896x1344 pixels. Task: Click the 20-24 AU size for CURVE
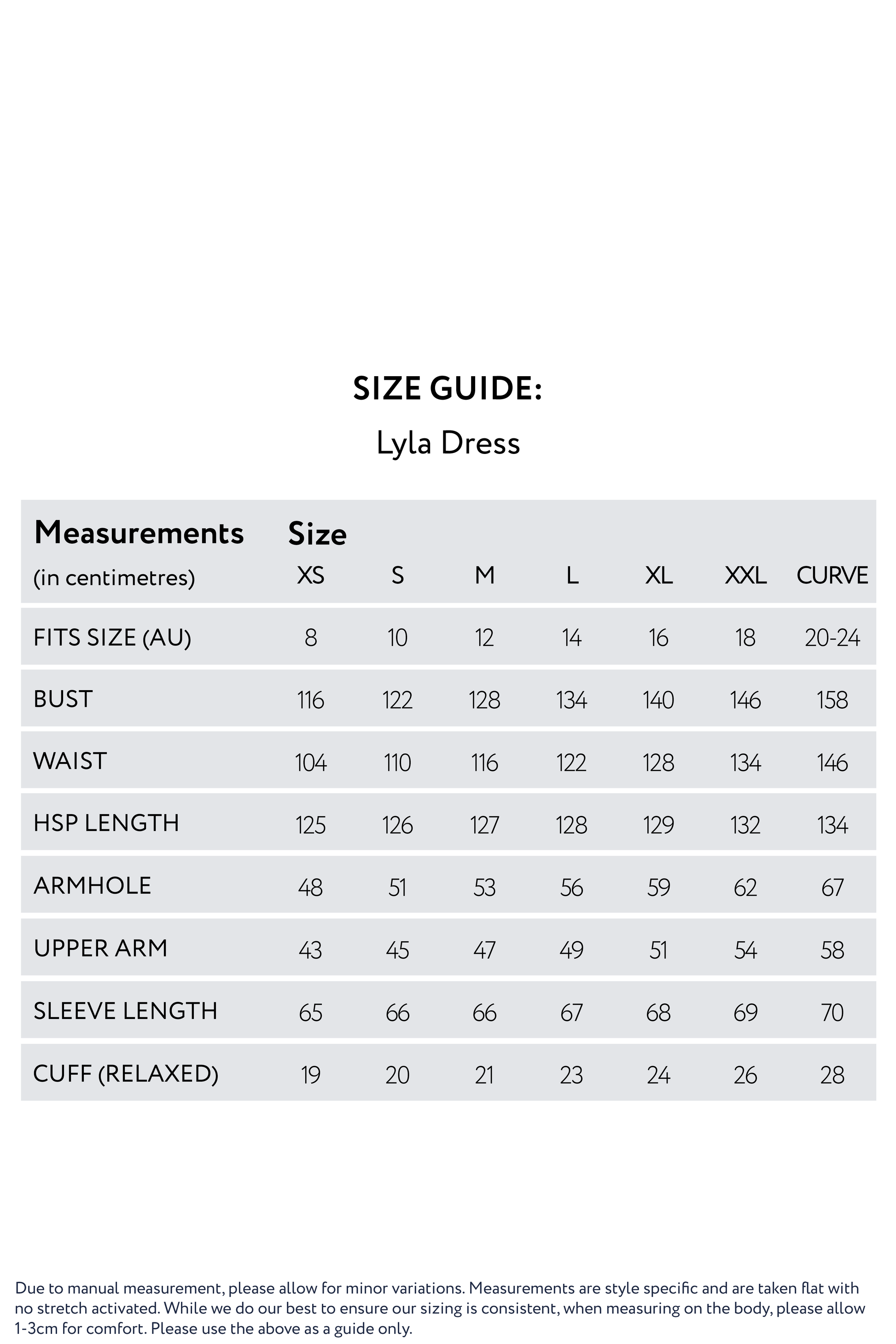[832, 638]
